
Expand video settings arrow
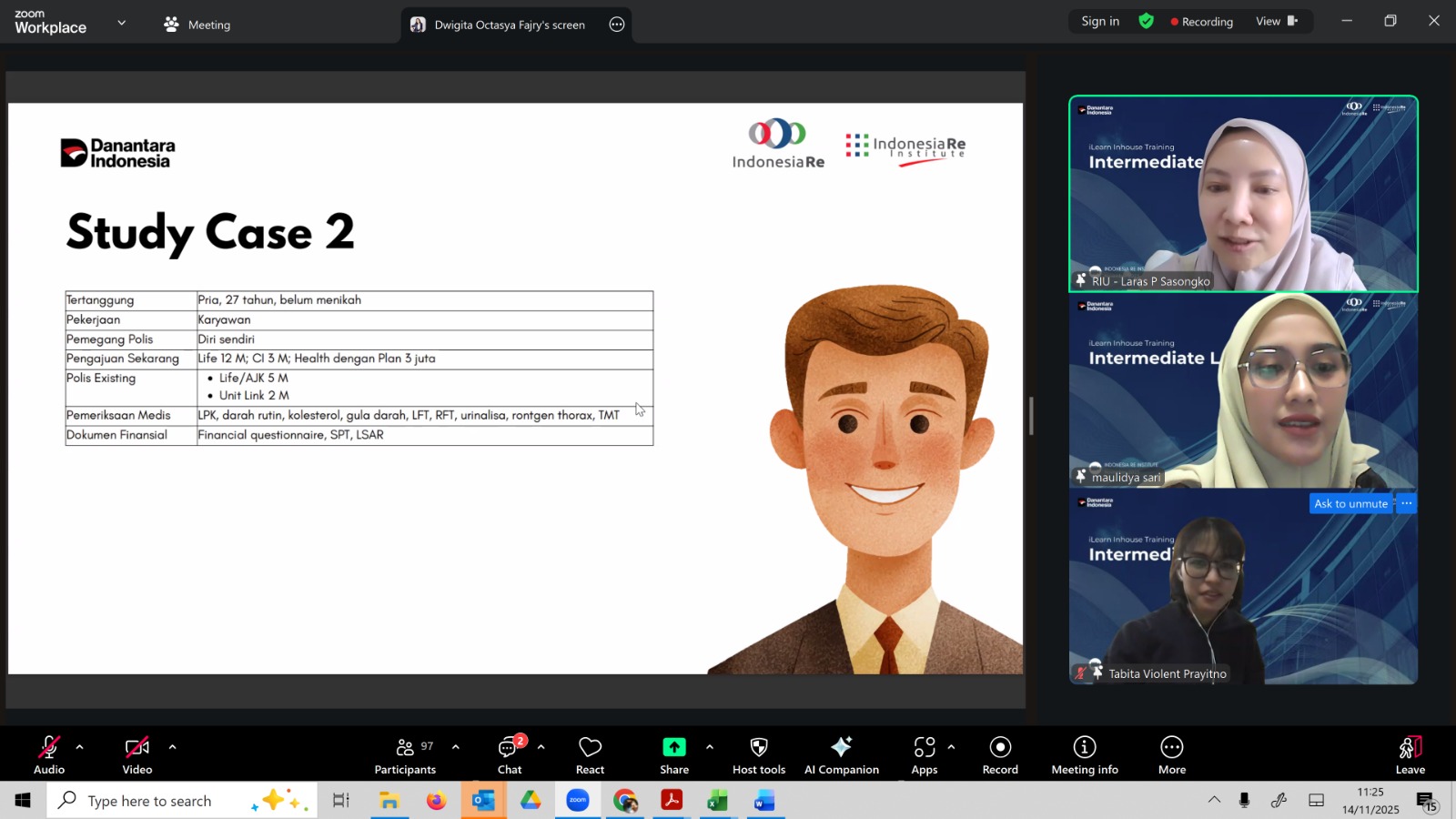tap(172, 747)
